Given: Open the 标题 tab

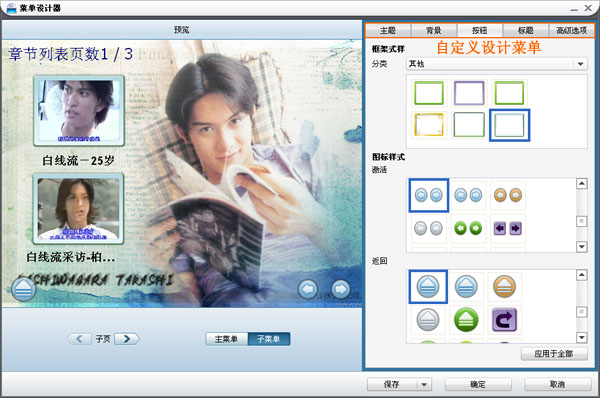Looking at the screenshot, I should point(526,30).
